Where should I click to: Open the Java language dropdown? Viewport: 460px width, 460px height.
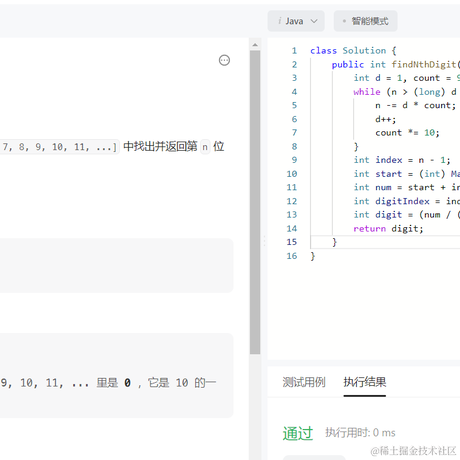click(x=296, y=21)
